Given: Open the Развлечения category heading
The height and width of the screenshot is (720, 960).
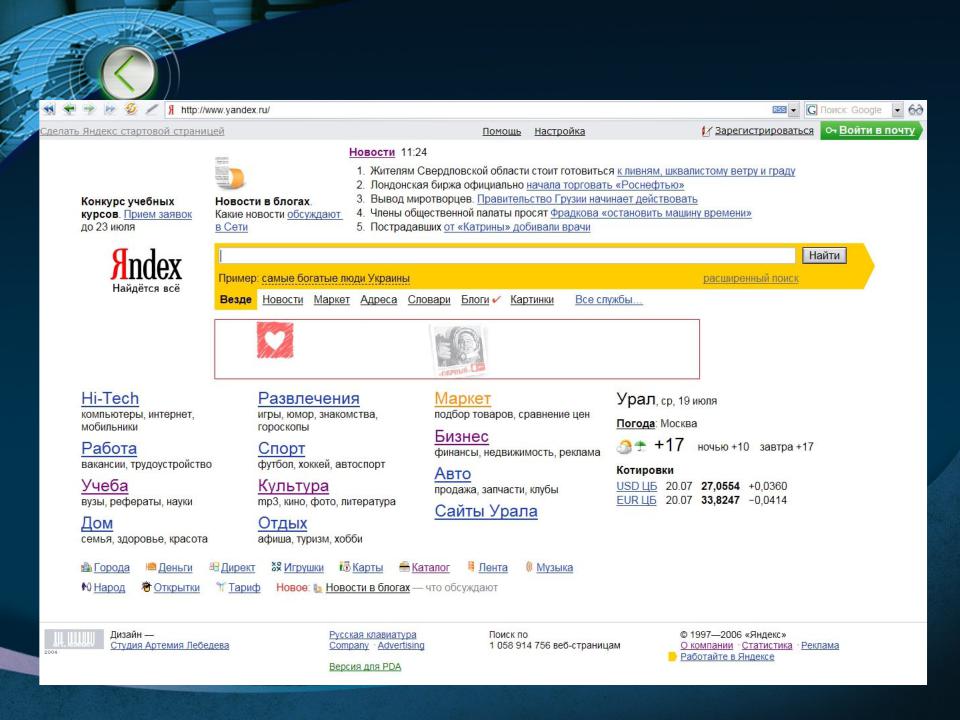Looking at the screenshot, I should click(309, 399).
